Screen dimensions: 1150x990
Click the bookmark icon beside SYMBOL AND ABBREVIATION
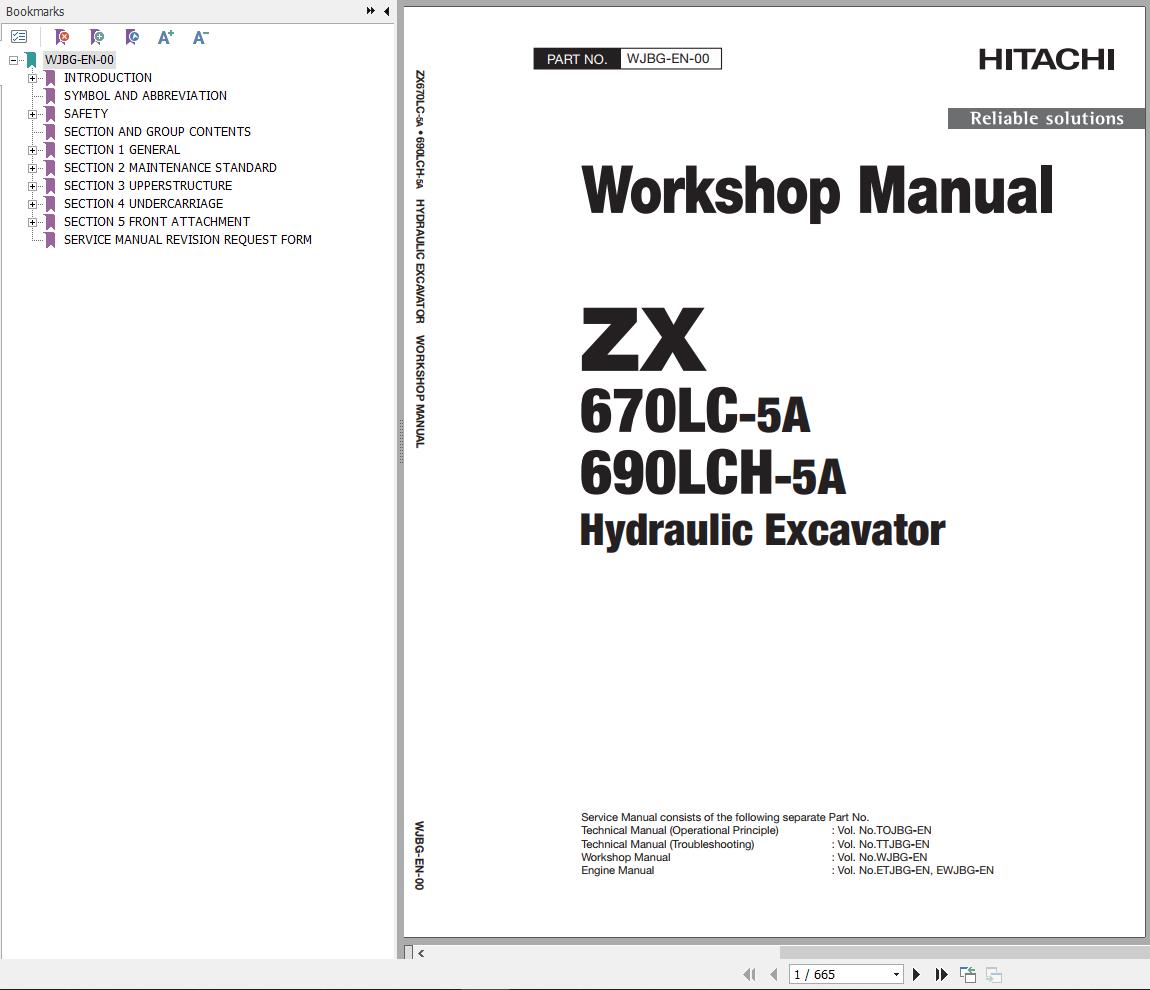[x=51, y=95]
